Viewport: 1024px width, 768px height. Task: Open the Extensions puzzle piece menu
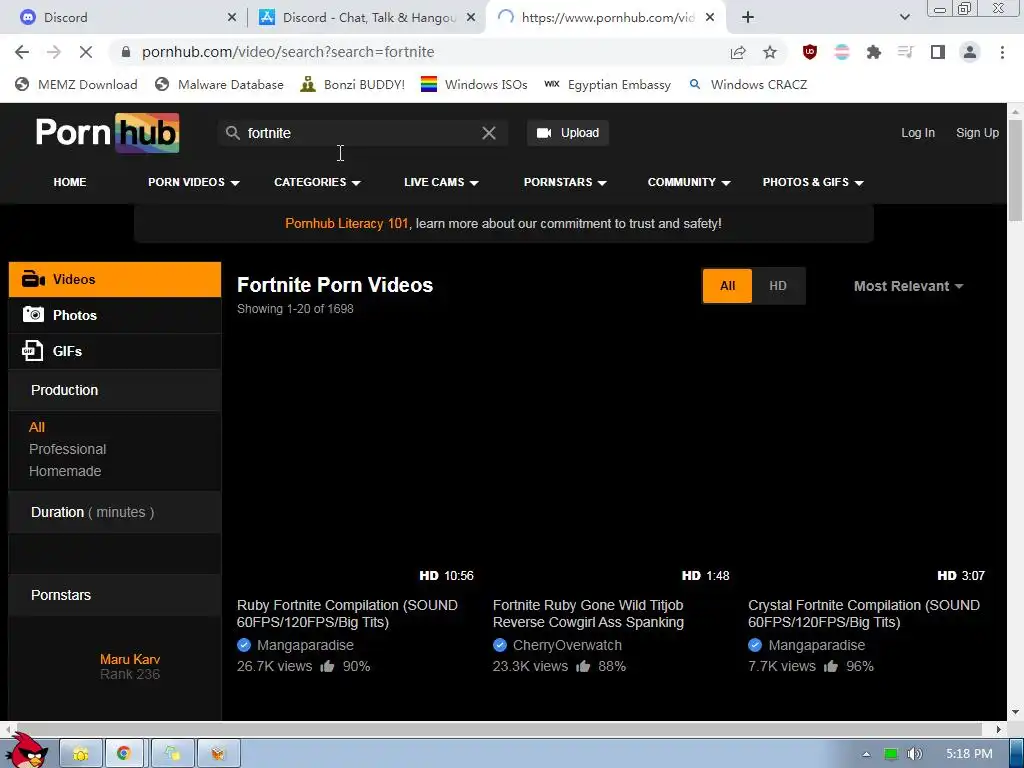(x=874, y=52)
